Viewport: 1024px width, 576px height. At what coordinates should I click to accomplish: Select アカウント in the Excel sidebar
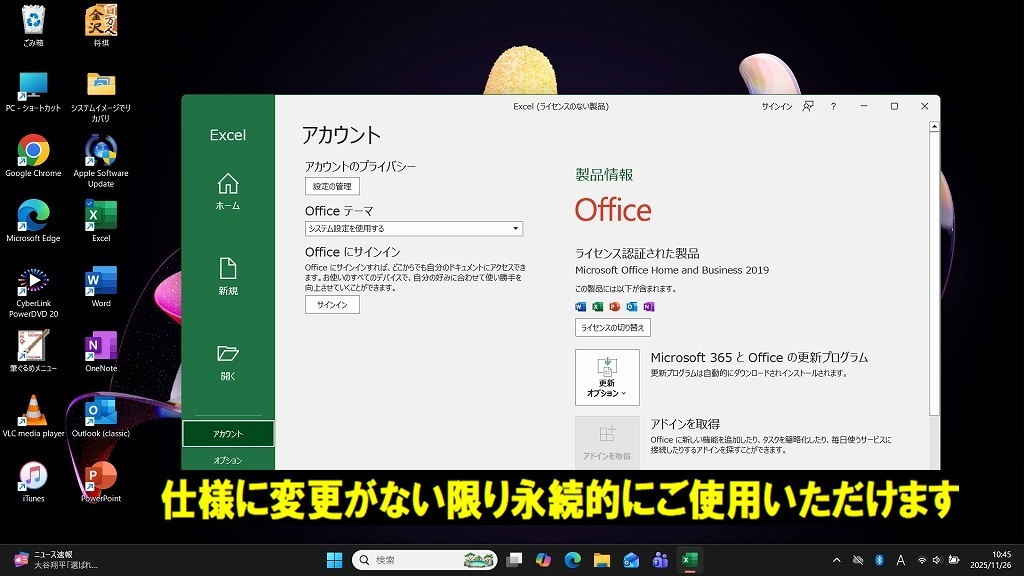[x=228, y=434]
